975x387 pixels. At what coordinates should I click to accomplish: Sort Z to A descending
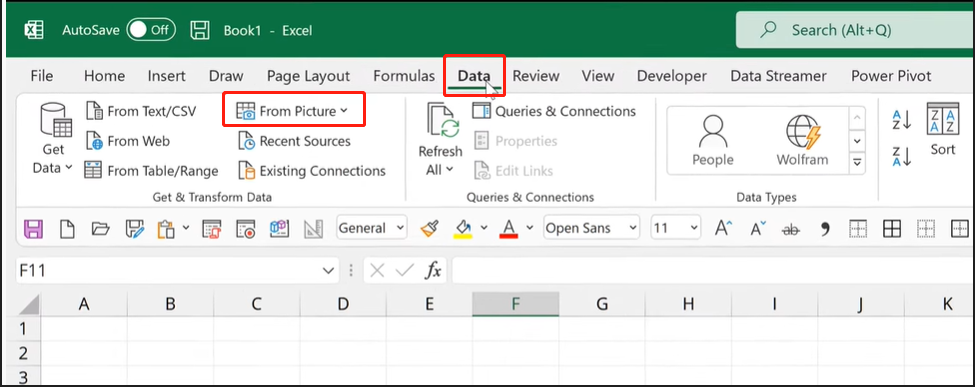click(901, 156)
